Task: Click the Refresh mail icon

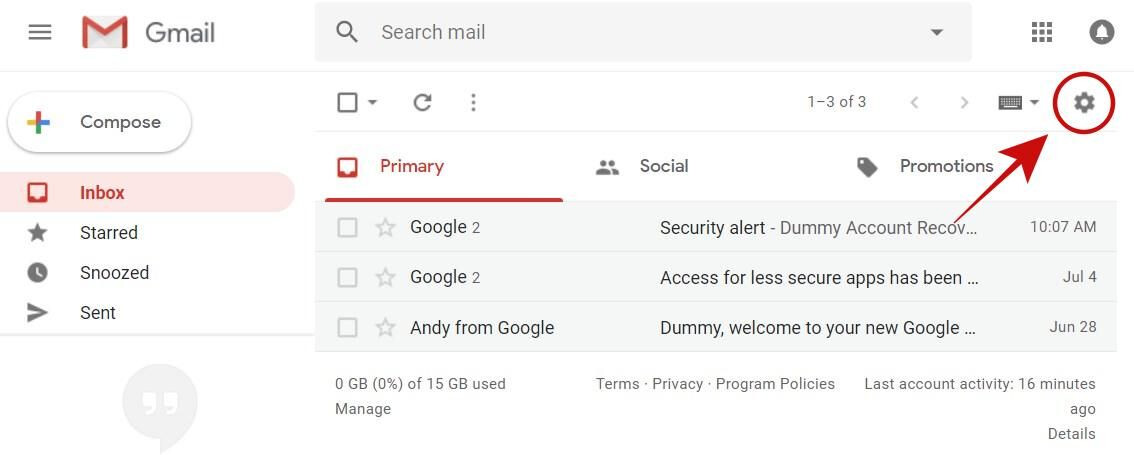Action: pos(422,102)
